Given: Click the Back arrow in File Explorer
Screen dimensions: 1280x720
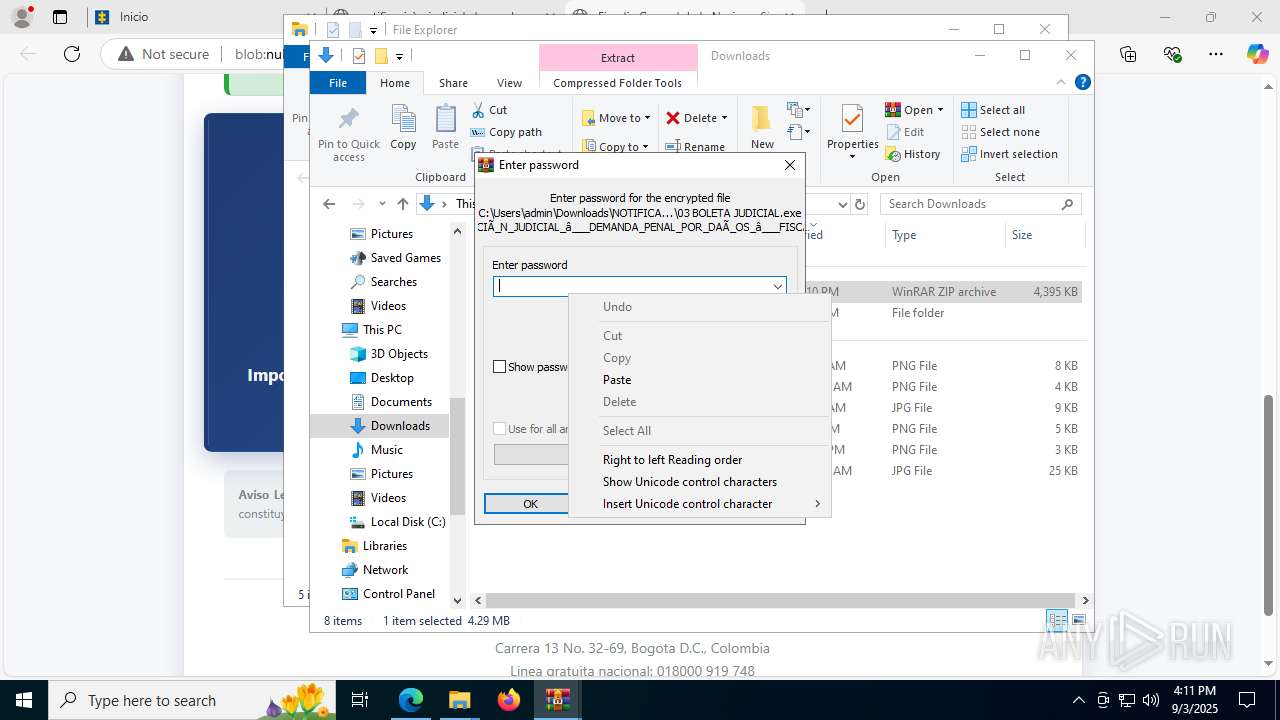Looking at the screenshot, I should (x=329, y=204).
